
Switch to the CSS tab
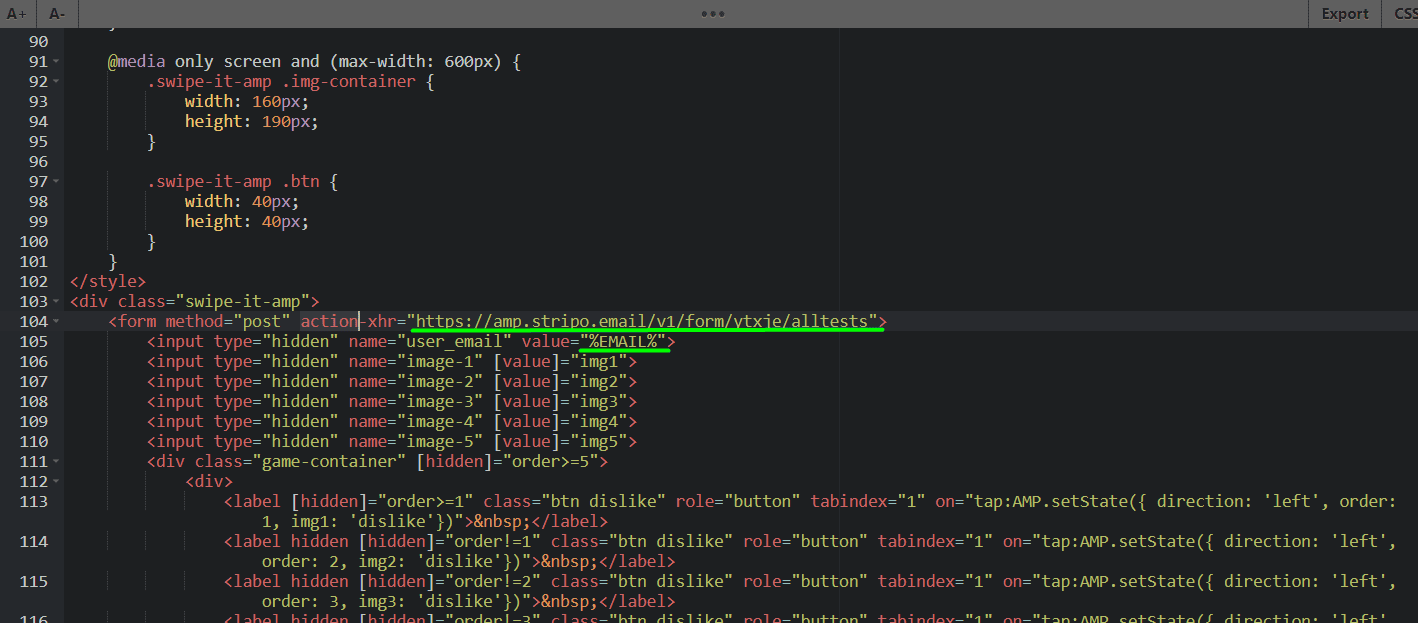click(1404, 13)
